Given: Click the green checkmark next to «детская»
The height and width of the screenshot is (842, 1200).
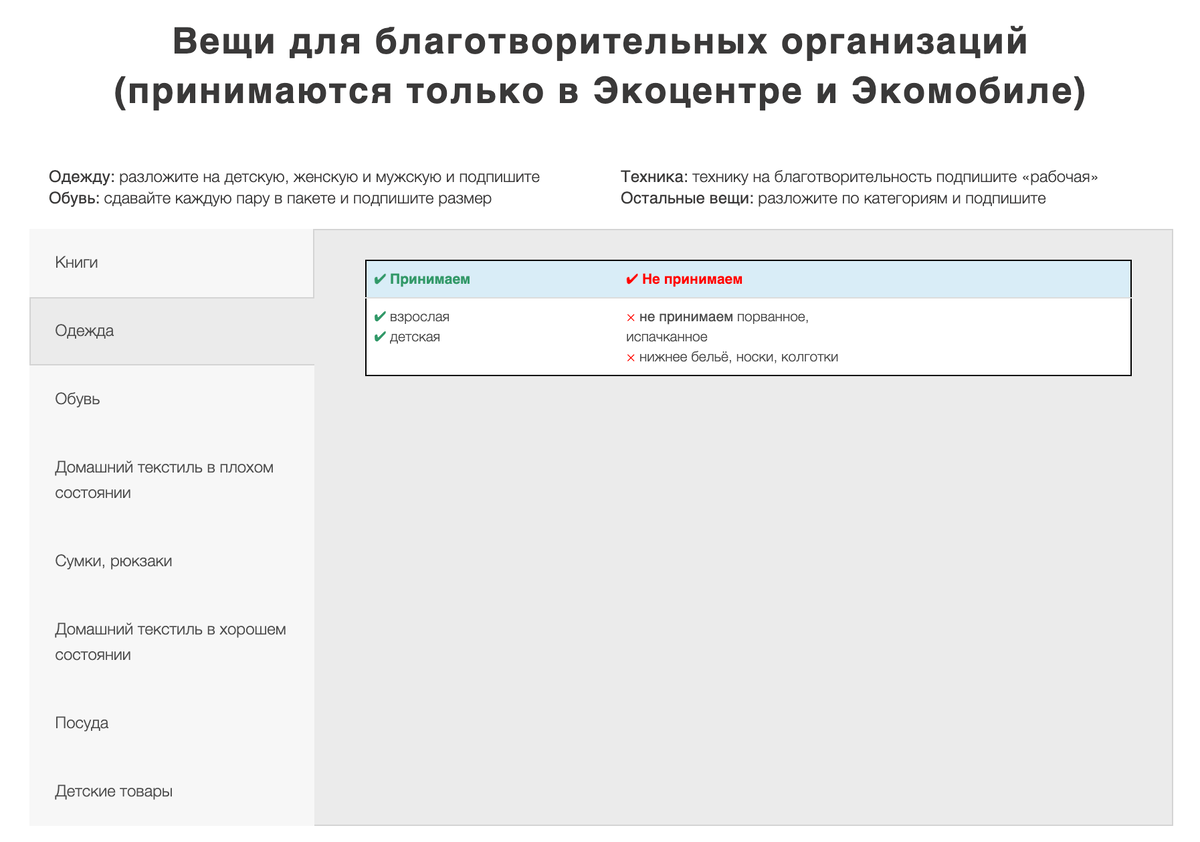Looking at the screenshot, I should 379,337.
